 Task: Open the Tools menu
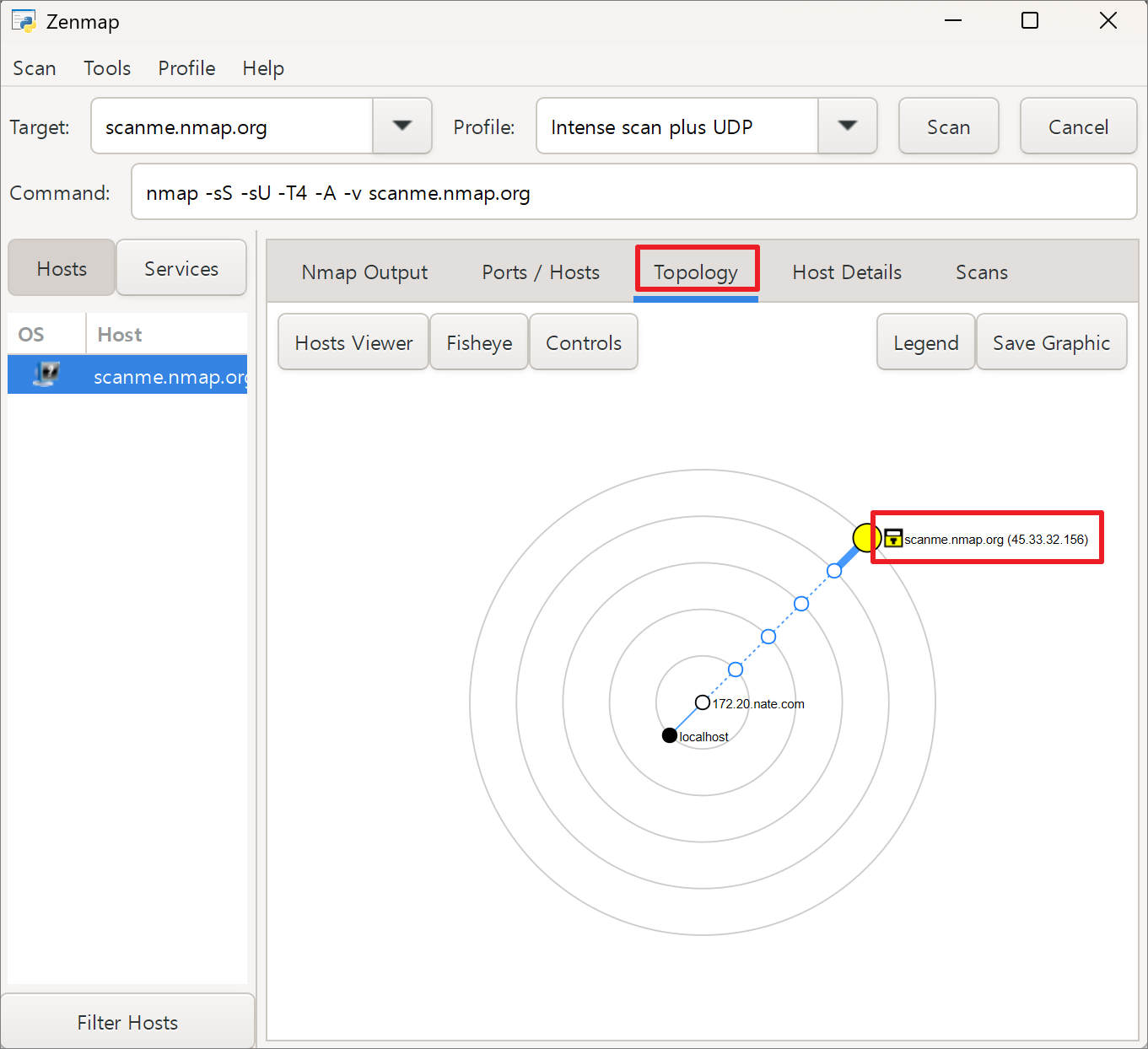coord(107,68)
